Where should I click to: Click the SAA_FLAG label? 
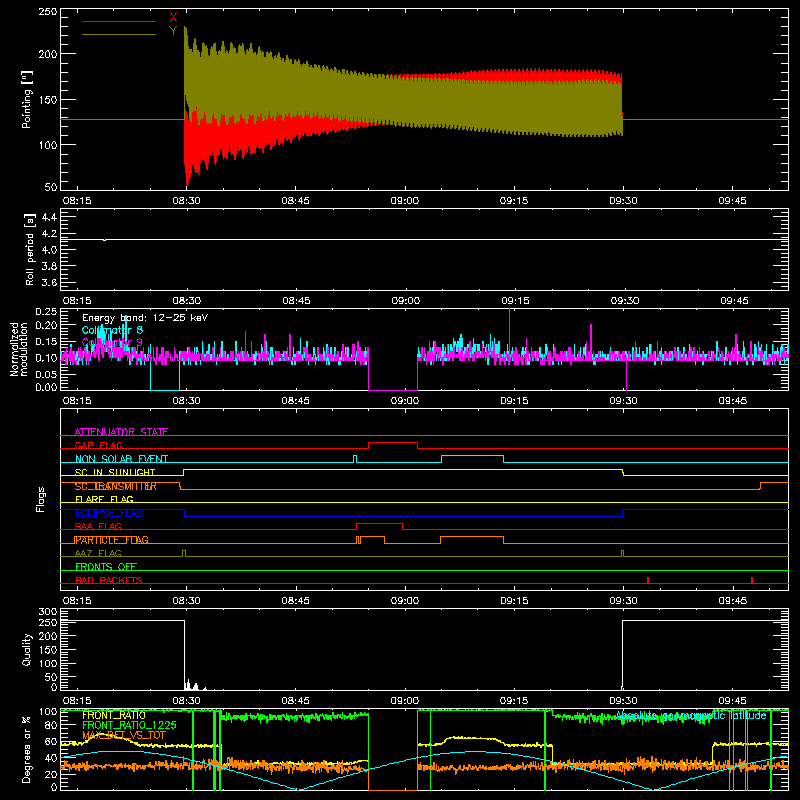click(98, 526)
